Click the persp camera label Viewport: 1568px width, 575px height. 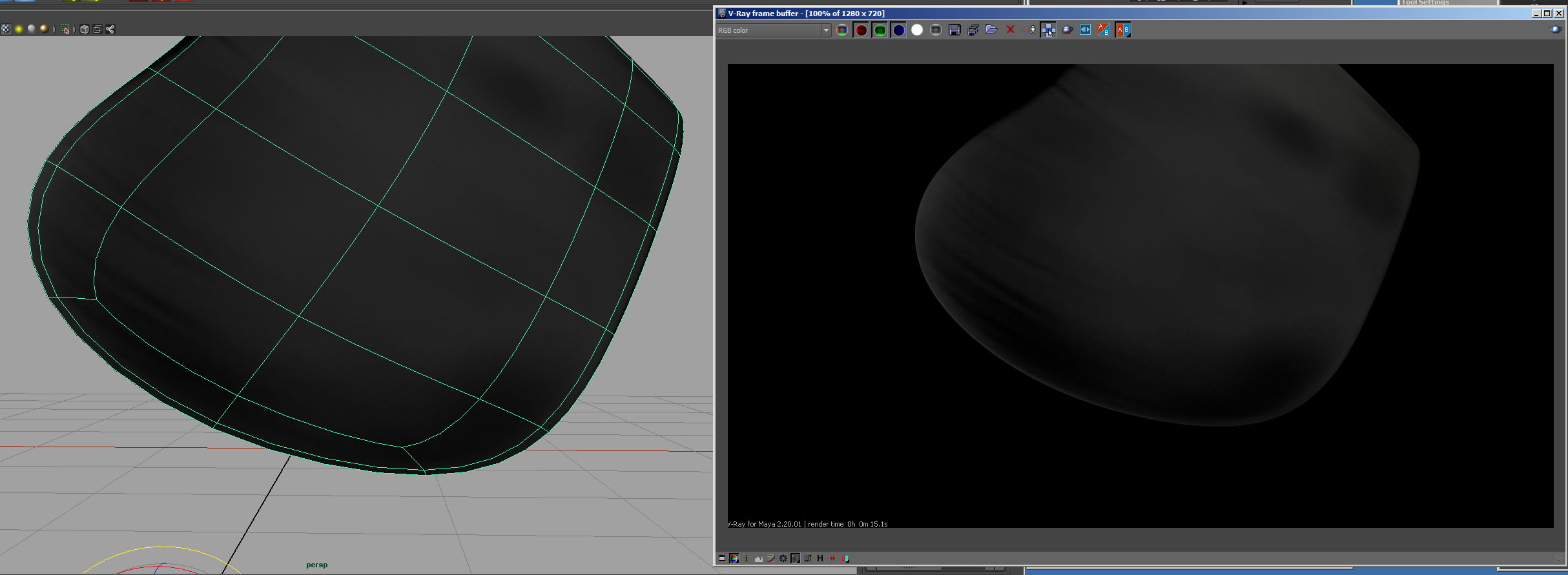coord(316,565)
